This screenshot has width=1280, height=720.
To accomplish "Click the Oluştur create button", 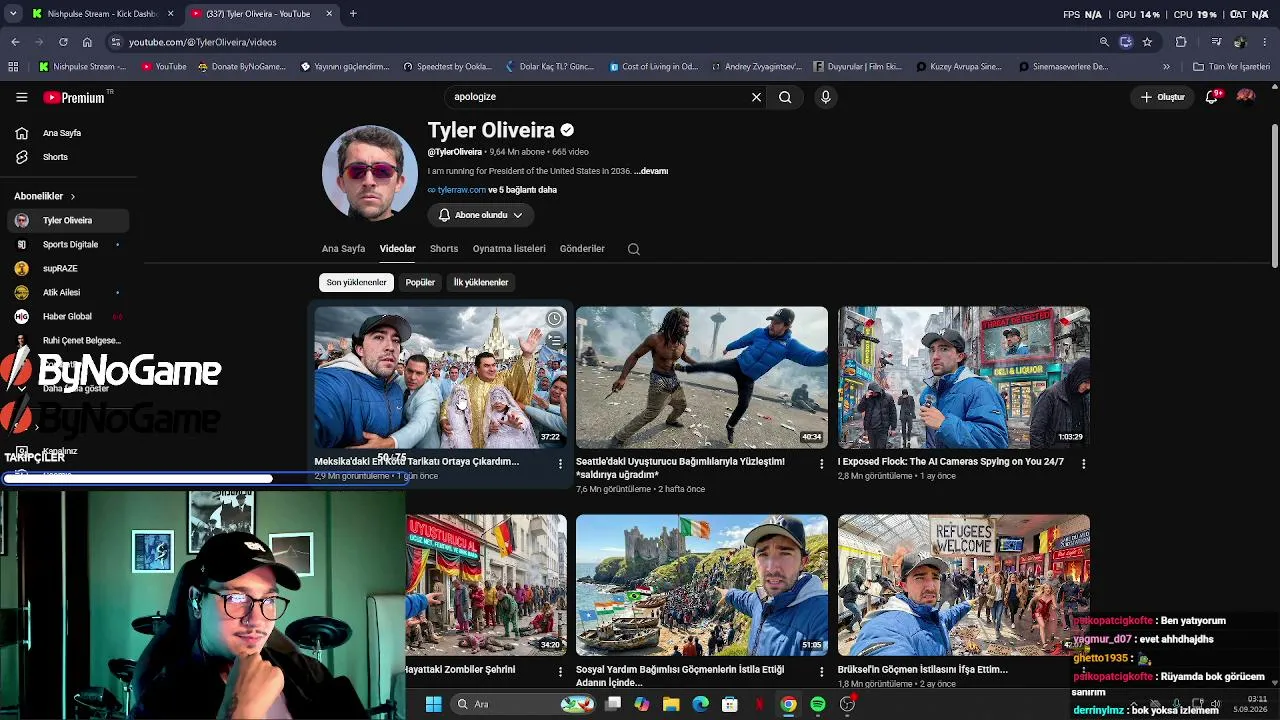I will 1162,97.
